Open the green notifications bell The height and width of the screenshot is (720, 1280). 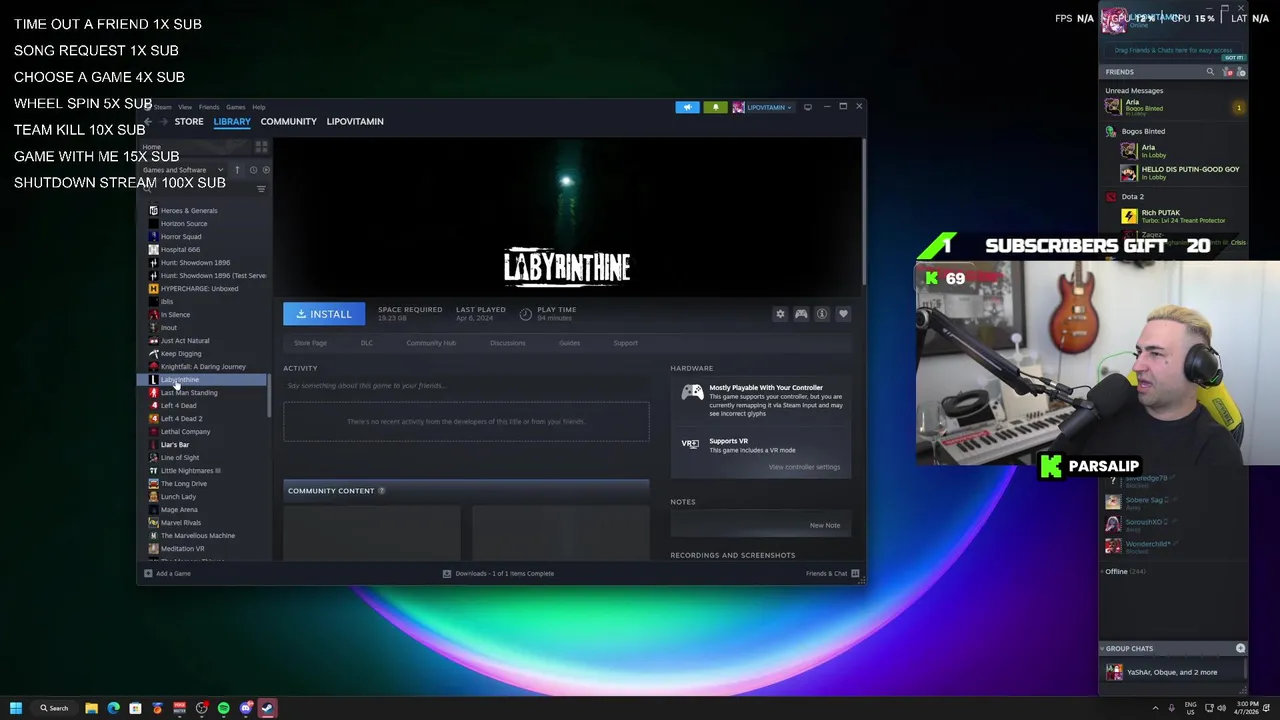pos(715,107)
